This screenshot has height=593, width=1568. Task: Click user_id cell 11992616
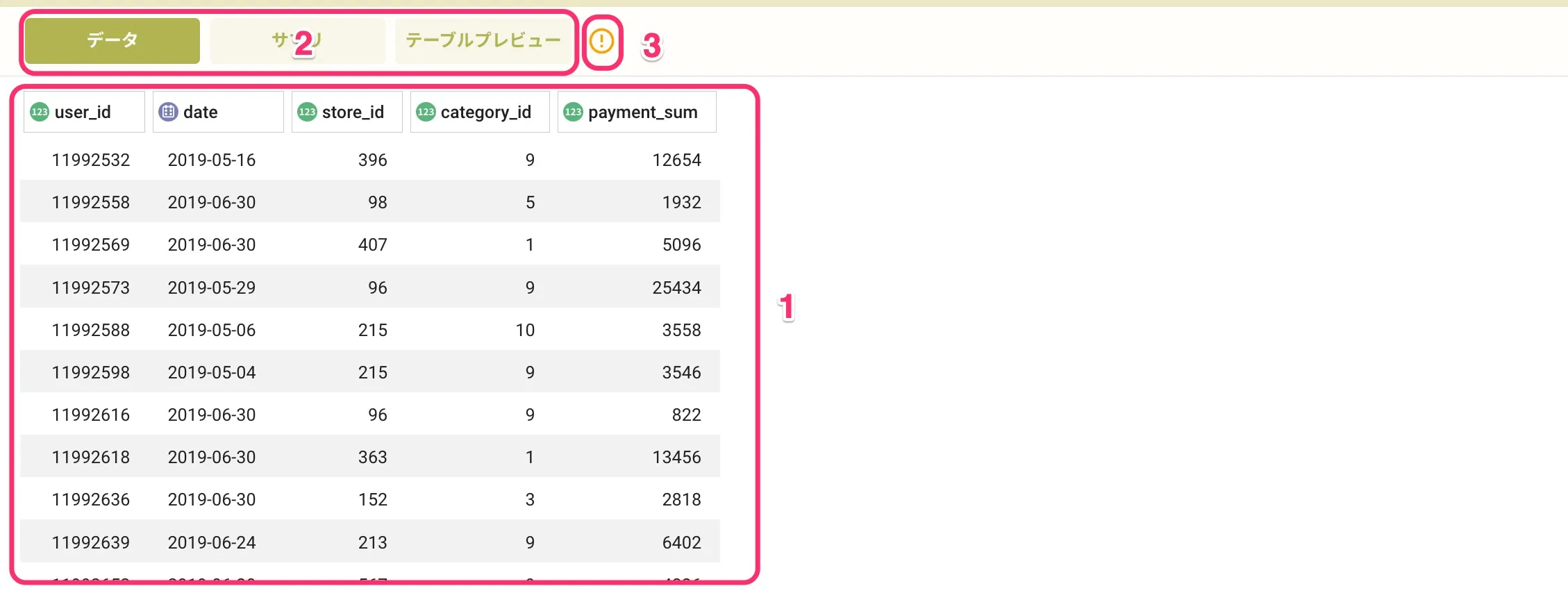(91, 415)
